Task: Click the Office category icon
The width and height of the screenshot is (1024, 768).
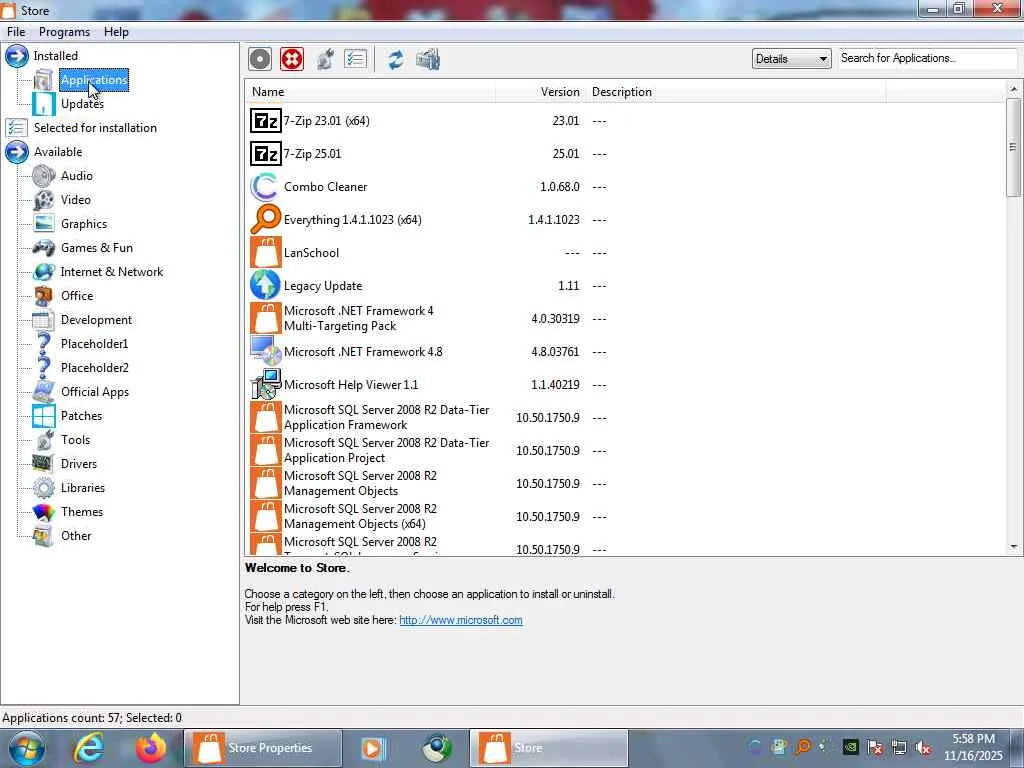Action: click(44, 296)
